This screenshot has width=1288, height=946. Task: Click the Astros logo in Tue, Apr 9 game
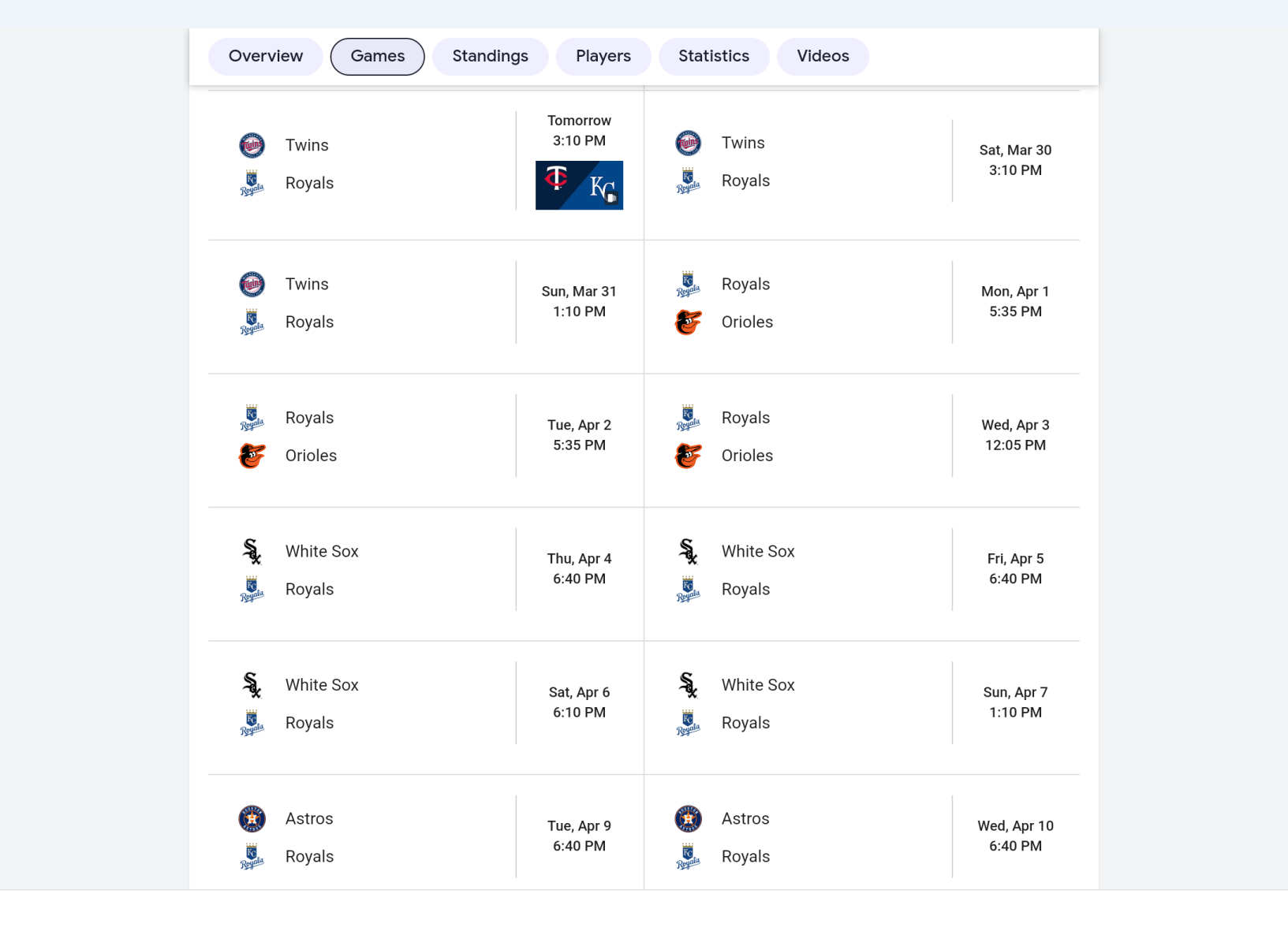click(x=252, y=819)
